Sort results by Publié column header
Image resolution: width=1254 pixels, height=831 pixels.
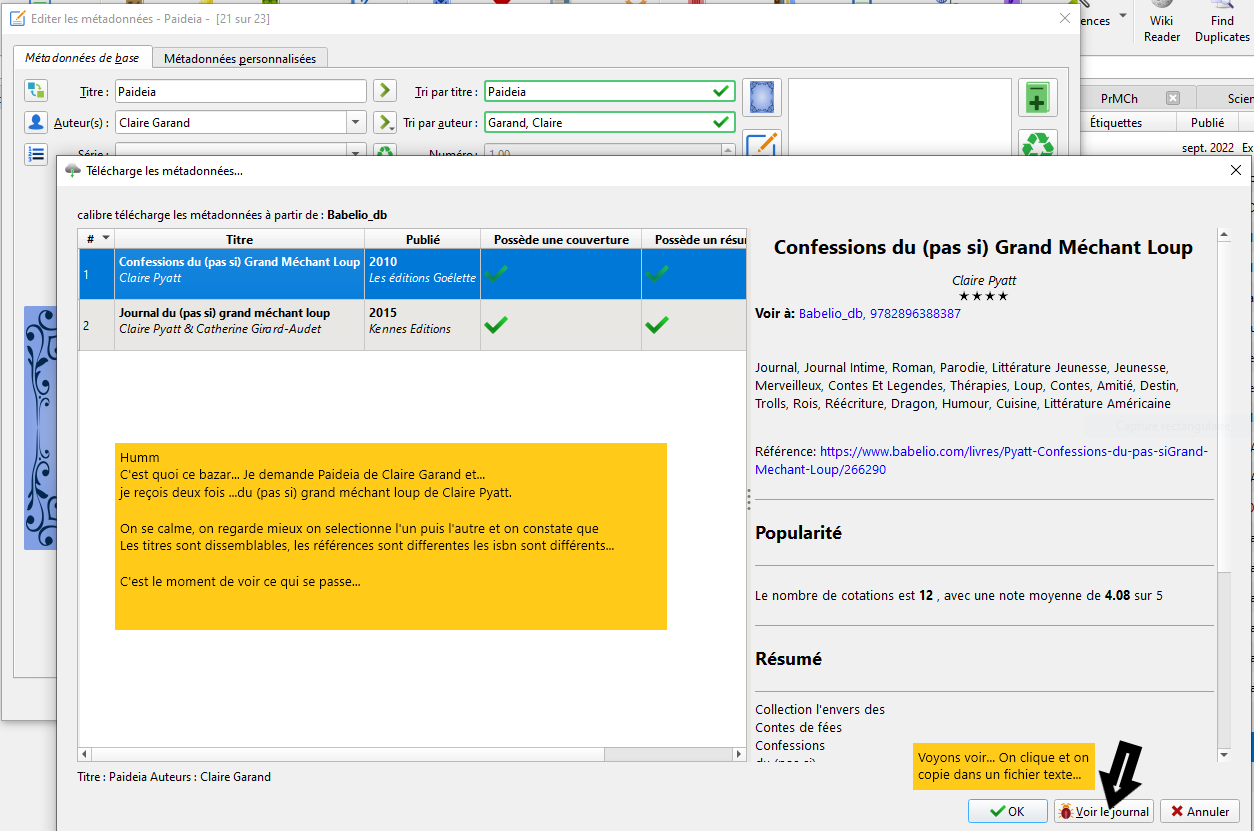coord(422,239)
